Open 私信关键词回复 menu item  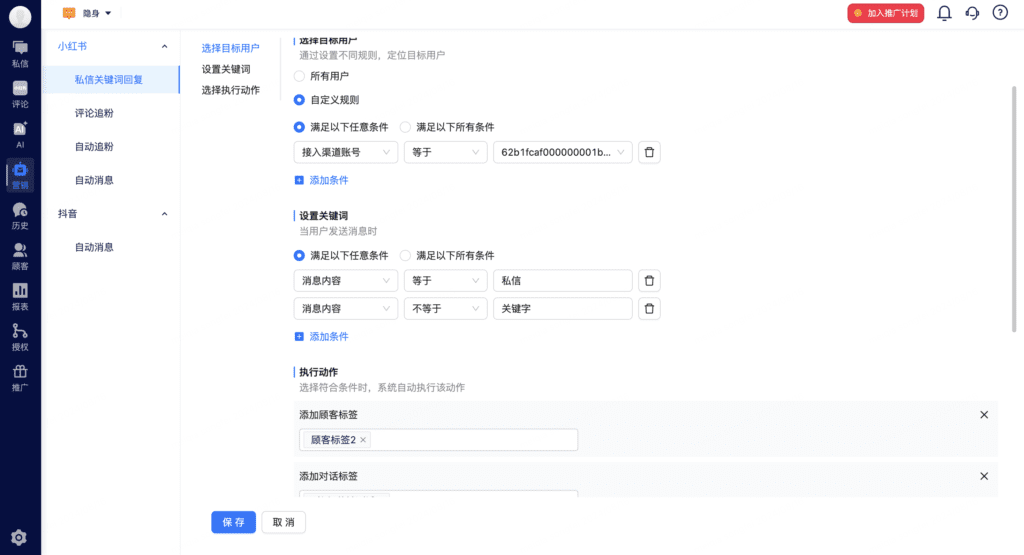coord(110,80)
